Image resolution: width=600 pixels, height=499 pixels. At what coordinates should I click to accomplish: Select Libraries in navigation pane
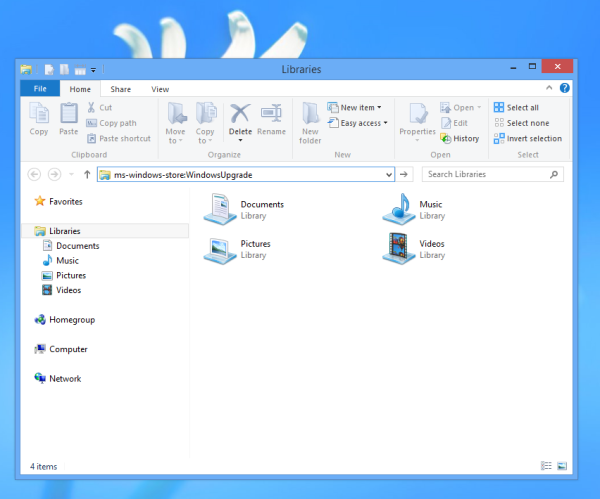point(105,231)
